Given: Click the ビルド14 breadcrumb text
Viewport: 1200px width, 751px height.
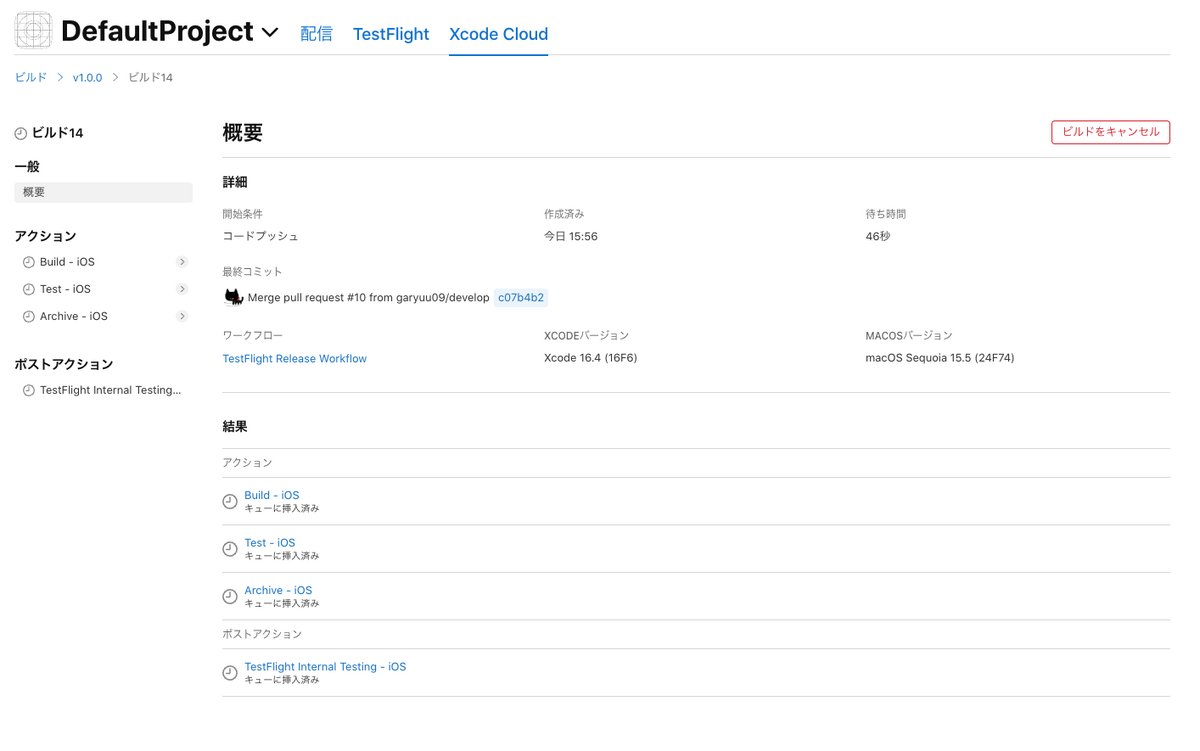Looking at the screenshot, I should (150, 77).
